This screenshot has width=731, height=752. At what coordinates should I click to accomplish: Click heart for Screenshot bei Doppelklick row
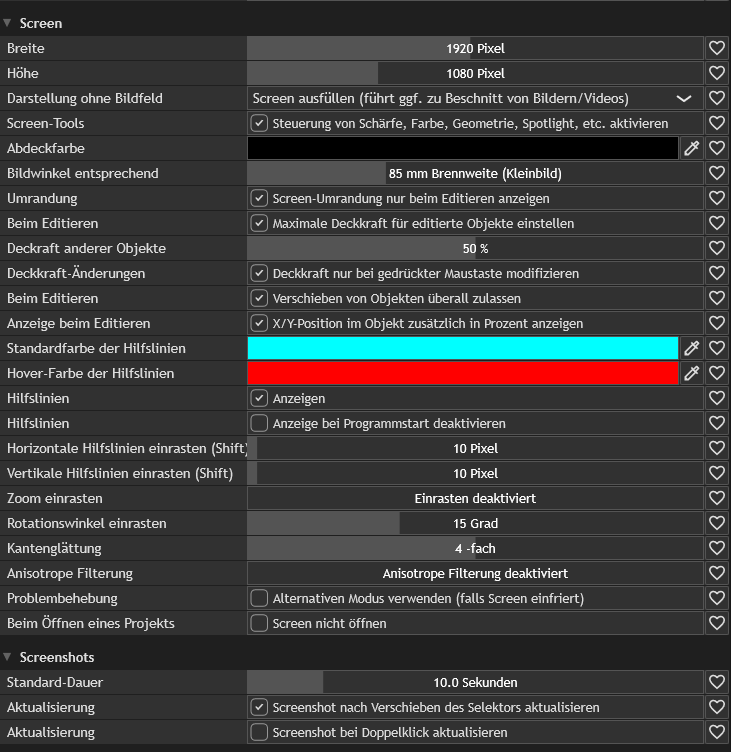pos(717,732)
